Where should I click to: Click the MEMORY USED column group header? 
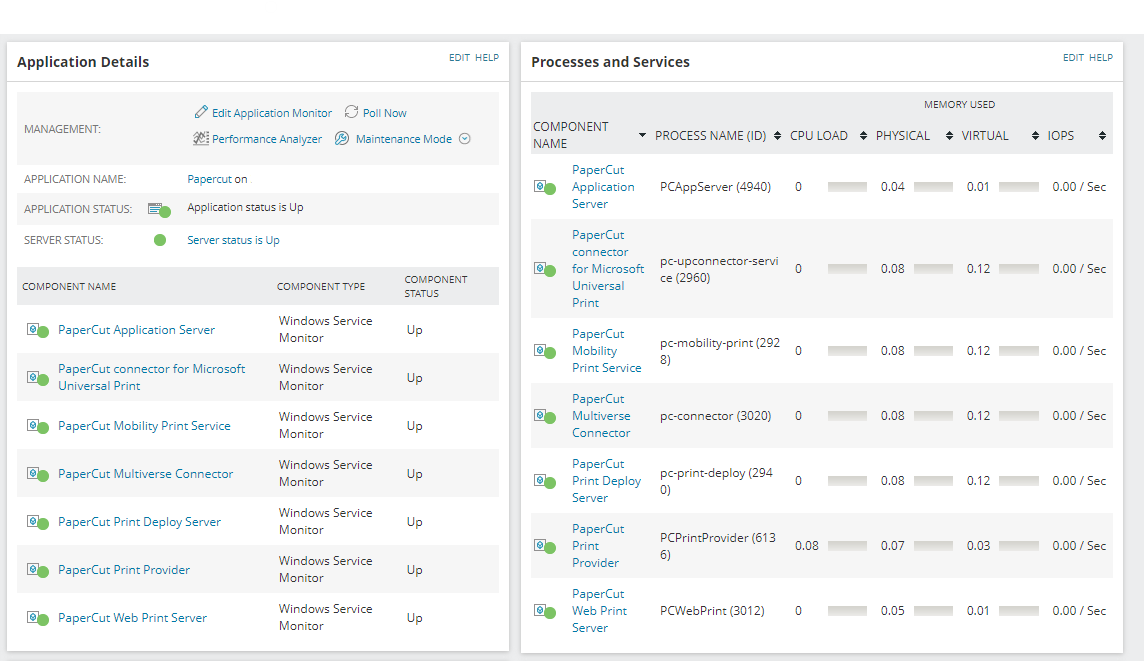coord(959,104)
